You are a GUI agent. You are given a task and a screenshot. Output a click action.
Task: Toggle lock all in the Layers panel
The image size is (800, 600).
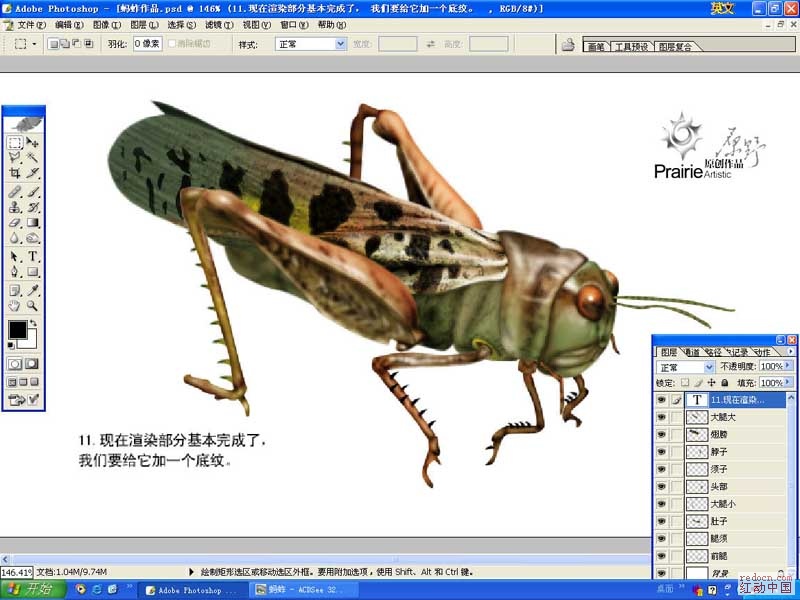[x=725, y=383]
